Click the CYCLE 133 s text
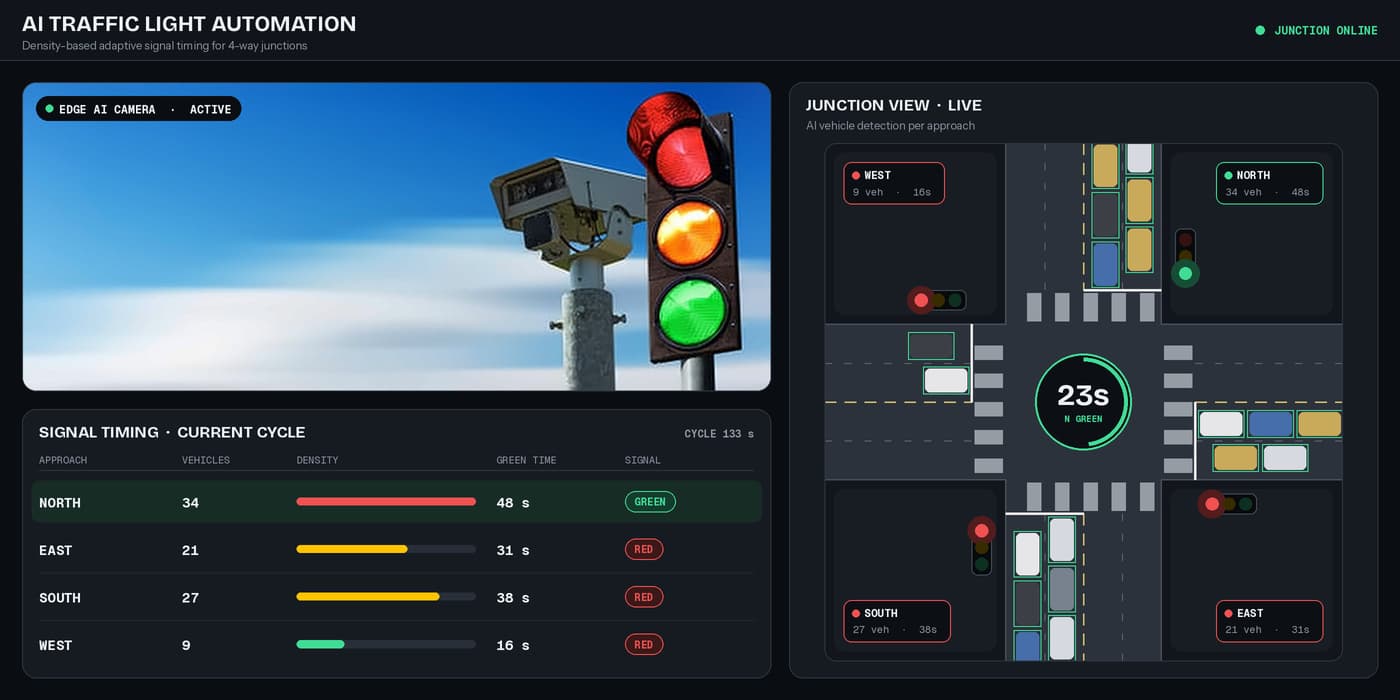The height and width of the screenshot is (700, 1400). [719, 434]
